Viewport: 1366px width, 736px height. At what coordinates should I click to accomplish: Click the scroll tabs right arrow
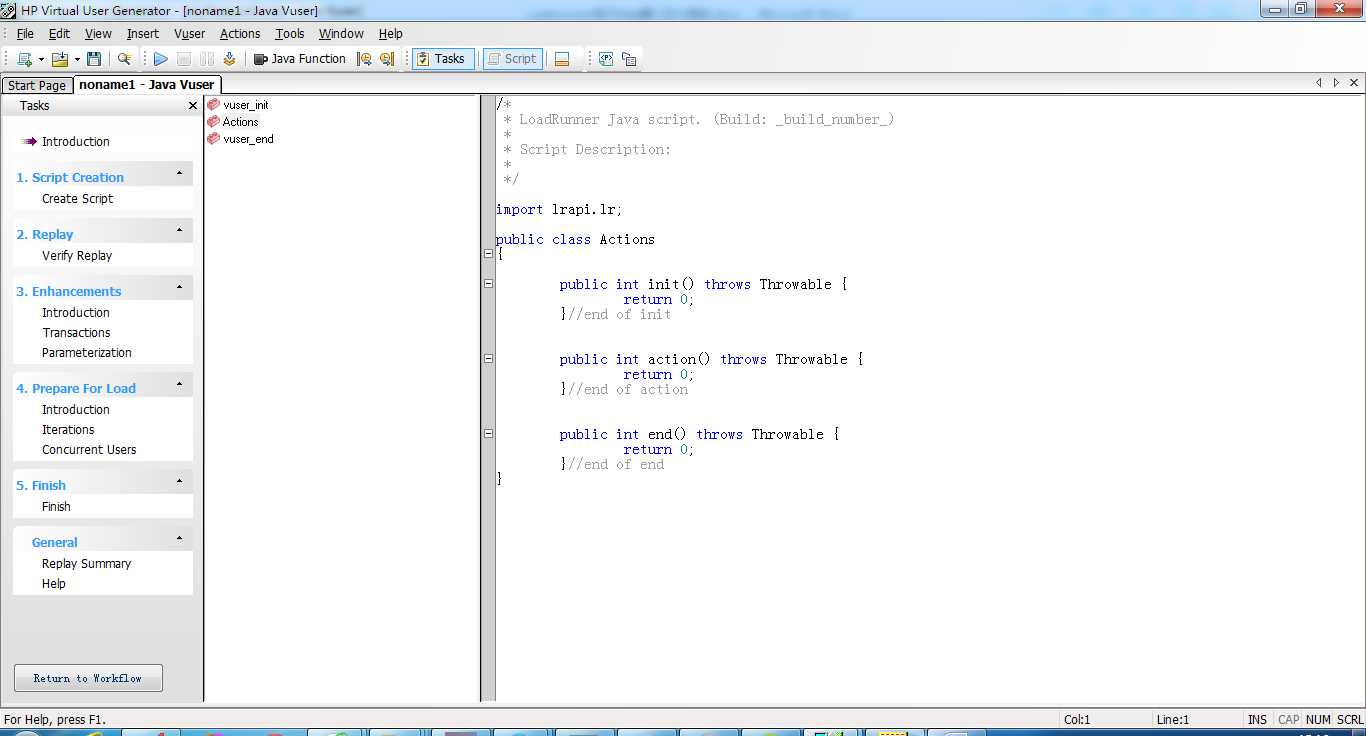click(1336, 83)
